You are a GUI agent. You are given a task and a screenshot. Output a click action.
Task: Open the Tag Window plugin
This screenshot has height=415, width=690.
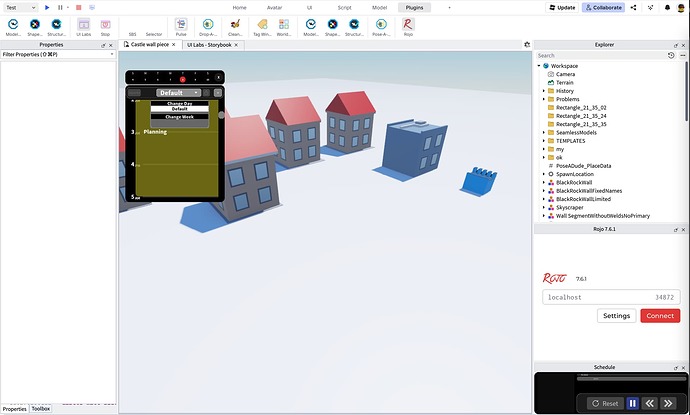click(x=262, y=27)
